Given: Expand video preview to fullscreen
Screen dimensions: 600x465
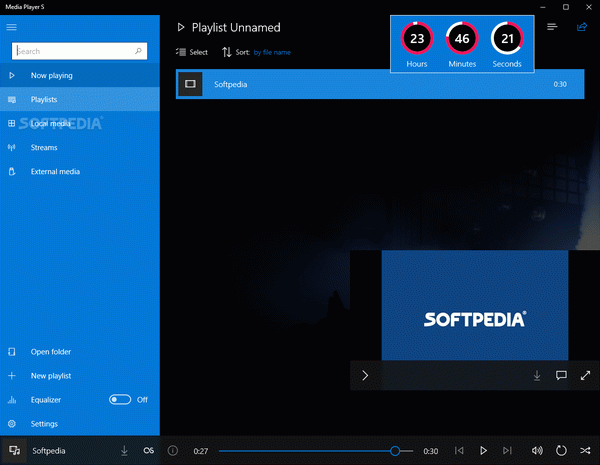Looking at the screenshot, I should [585, 375].
